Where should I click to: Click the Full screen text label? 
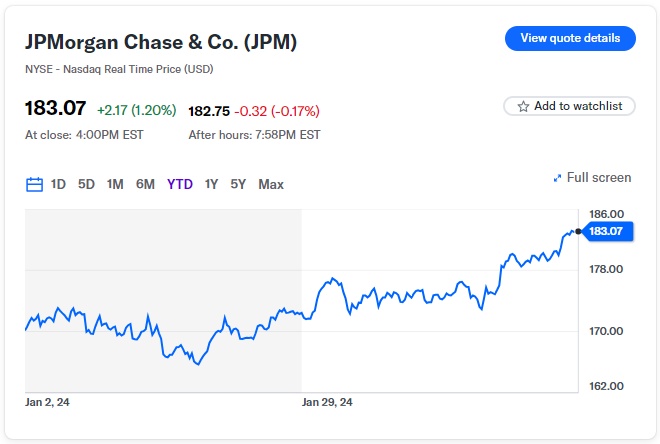pyautogui.click(x=599, y=178)
